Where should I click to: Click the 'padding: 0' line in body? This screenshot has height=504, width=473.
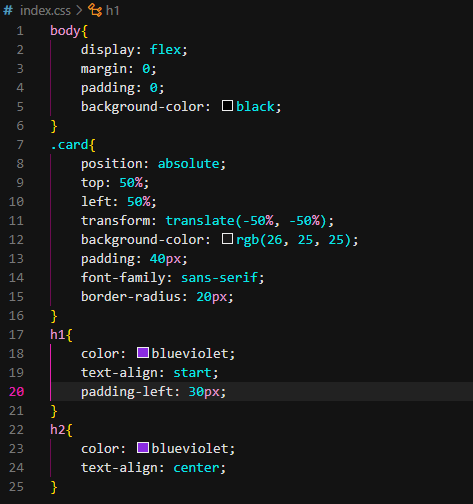tap(123, 88)
